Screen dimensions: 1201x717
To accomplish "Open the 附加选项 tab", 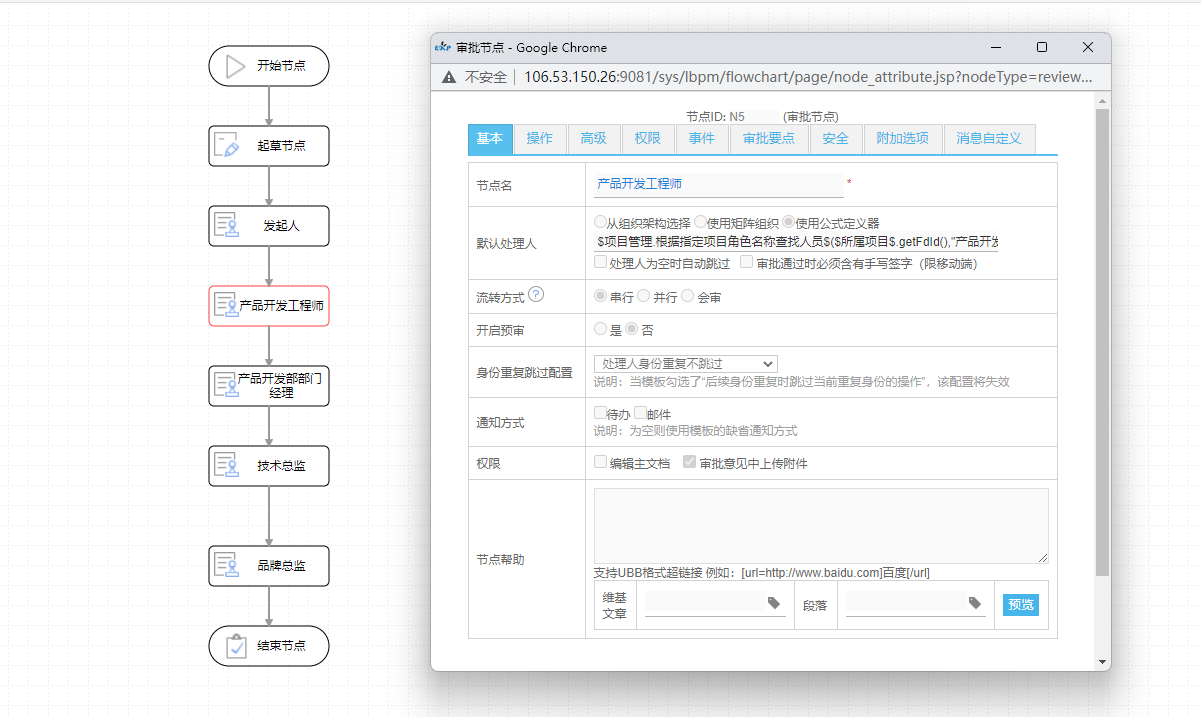I will click(903, 139).
